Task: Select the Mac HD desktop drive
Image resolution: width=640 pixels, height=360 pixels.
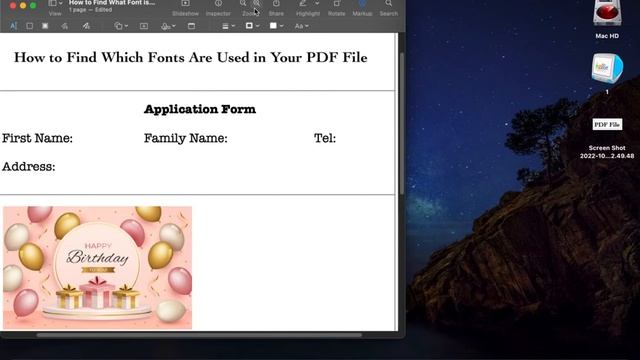Action: (x=607, y=19)
